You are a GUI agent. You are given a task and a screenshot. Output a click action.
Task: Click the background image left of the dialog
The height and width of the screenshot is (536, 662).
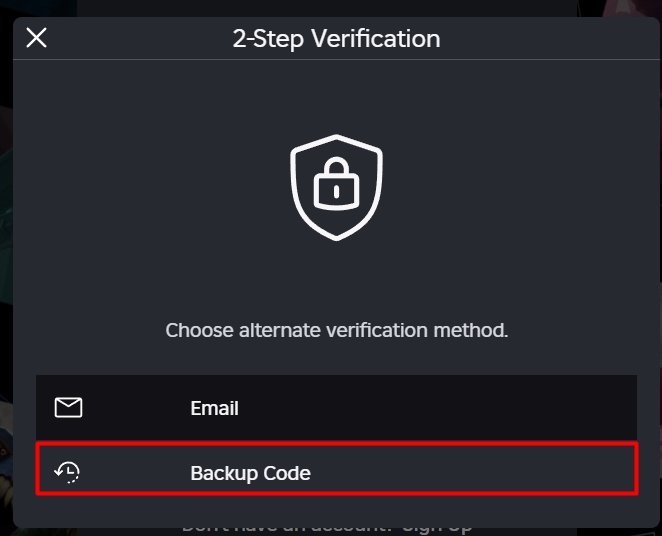pos(5,250)
